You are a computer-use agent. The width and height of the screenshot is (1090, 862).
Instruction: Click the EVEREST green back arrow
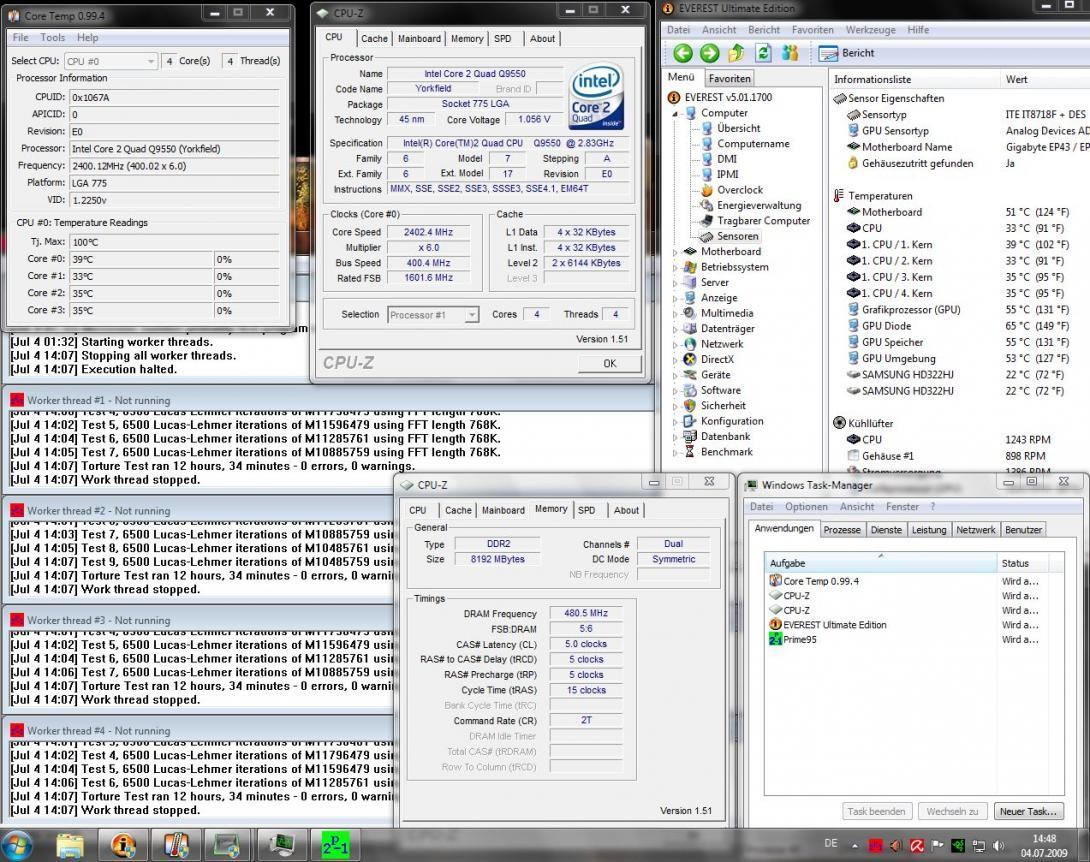pos(683,53)
